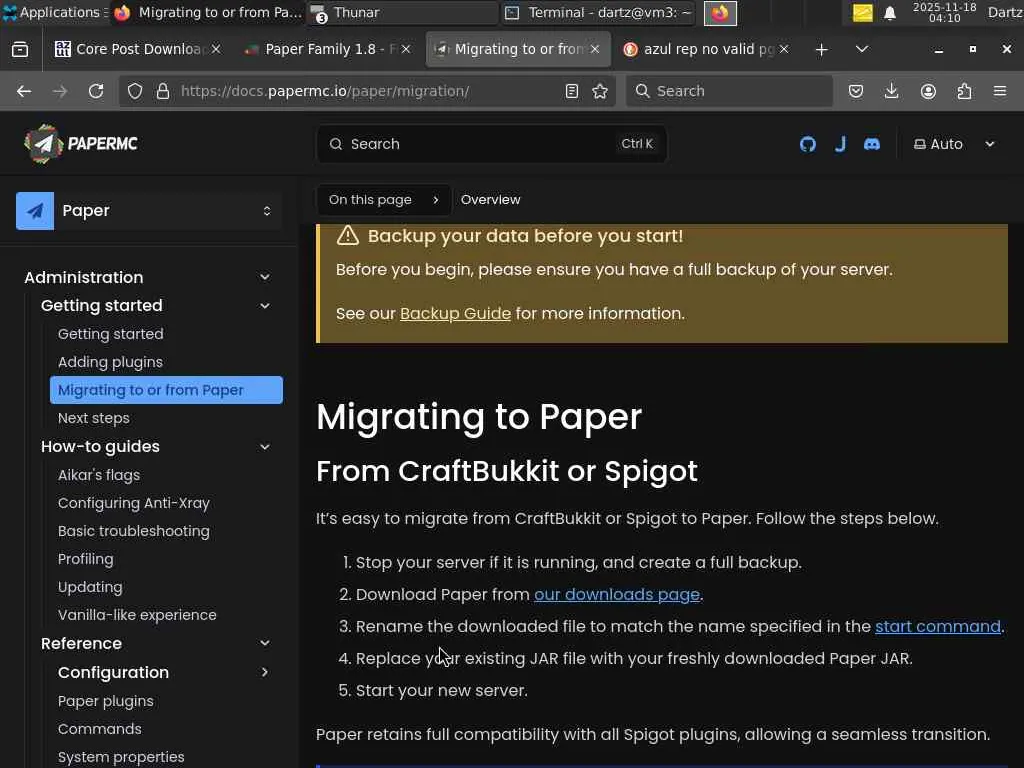Open a new browser tab with plus
Image resolution: width=1024 pixels, height=768 pixels.
point(822,50)
